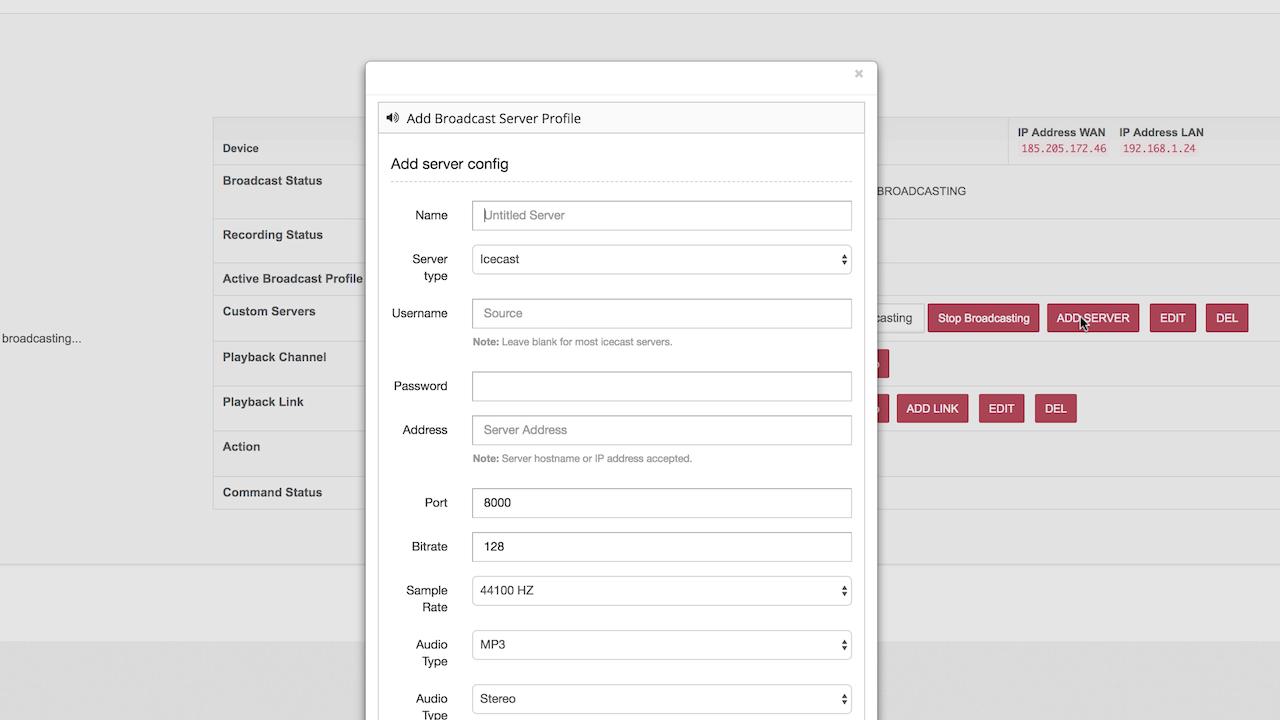Click the Port field showing 8000
This screenshot has height=720, width=1280.
click(662, 502)
